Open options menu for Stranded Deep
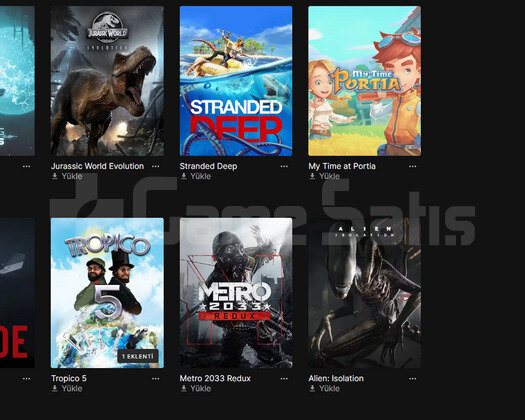Image resolution: width=525 pixels, height=420 pixels. pos(284,166)
